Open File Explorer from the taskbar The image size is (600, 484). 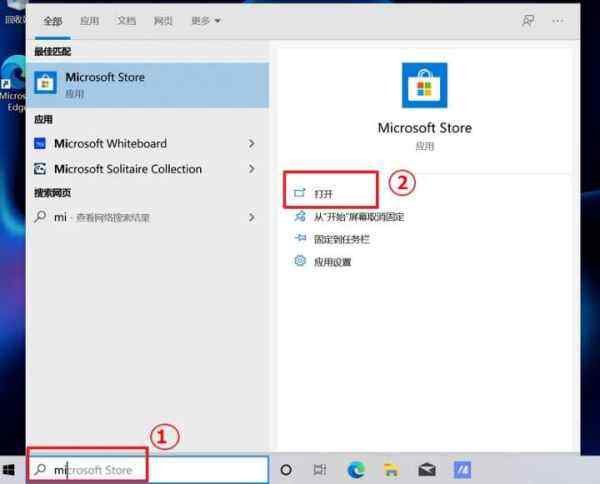point(391,470)
